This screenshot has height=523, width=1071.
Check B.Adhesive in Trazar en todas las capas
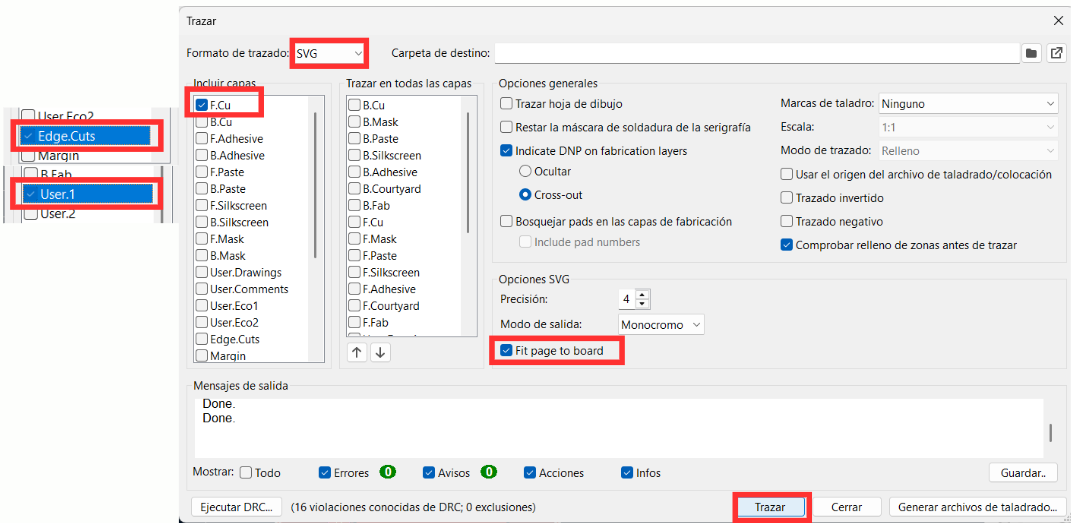354,172
